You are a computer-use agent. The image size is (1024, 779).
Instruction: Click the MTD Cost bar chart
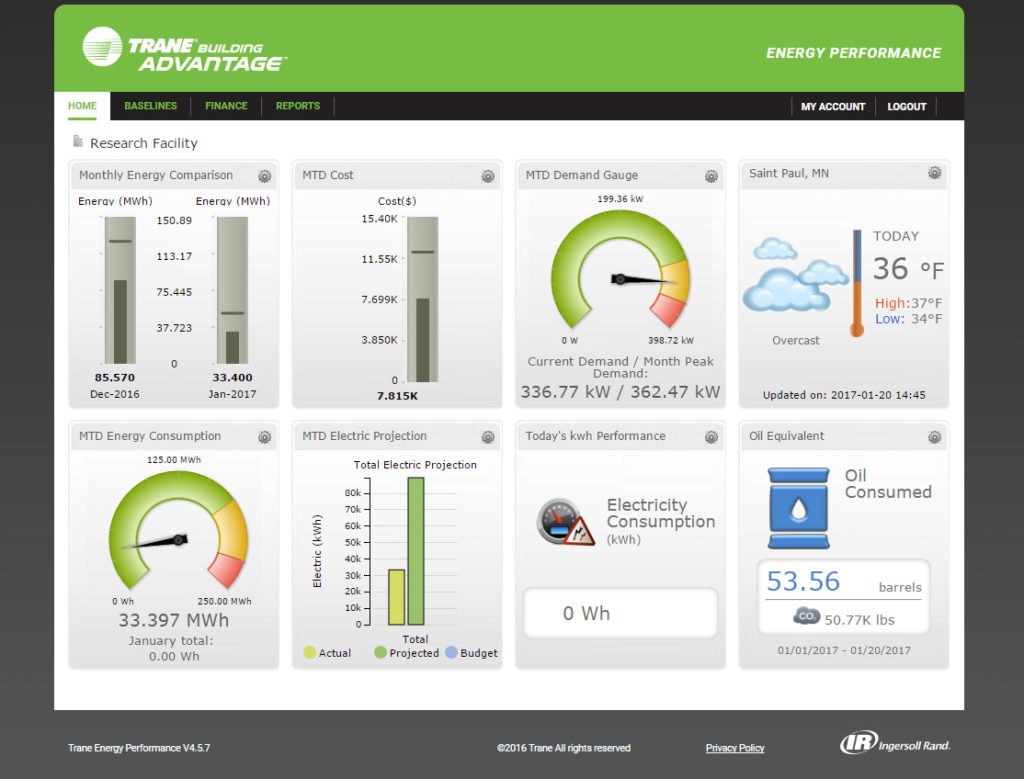click(423, 299)
